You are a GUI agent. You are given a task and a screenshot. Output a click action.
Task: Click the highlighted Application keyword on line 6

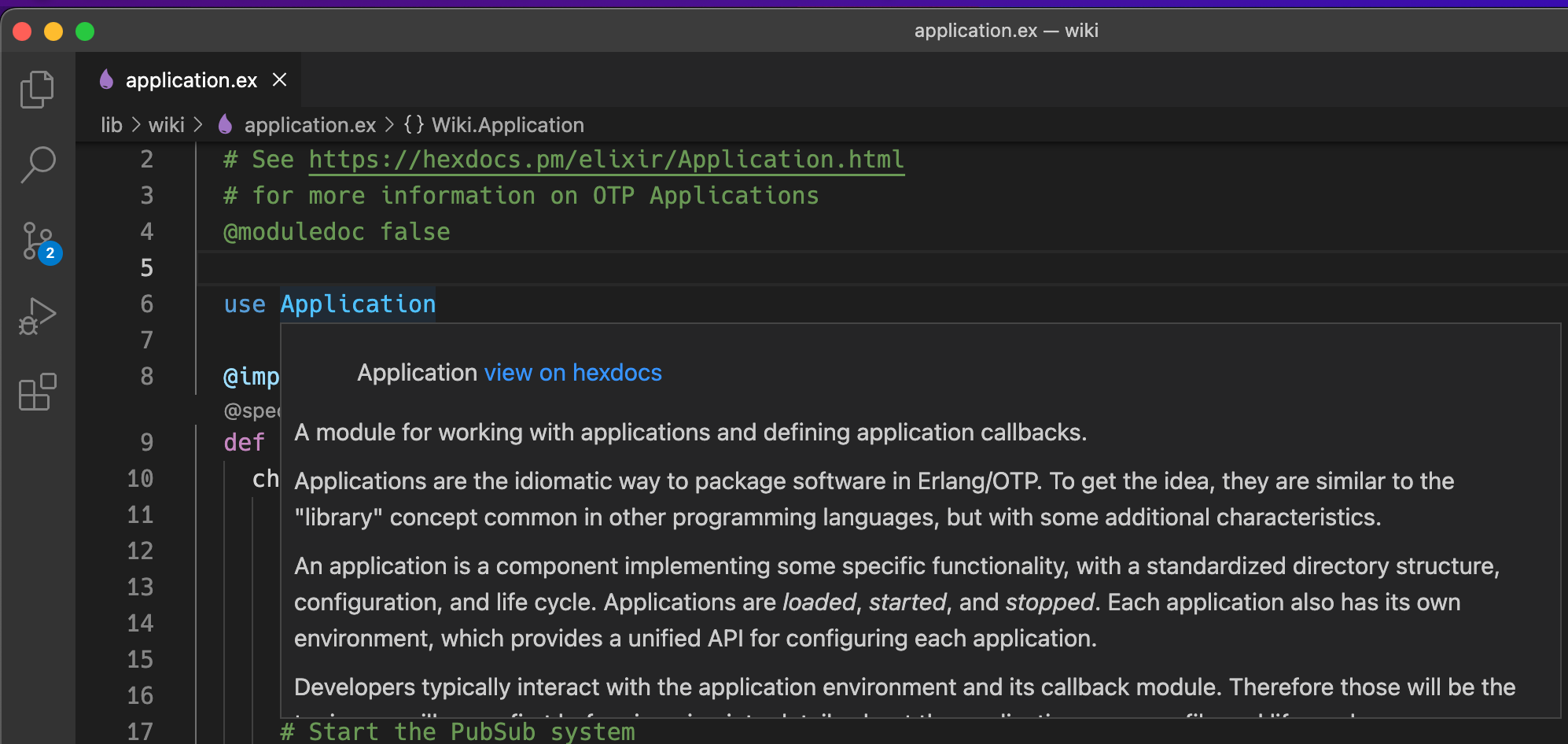[x=358, y=304]
